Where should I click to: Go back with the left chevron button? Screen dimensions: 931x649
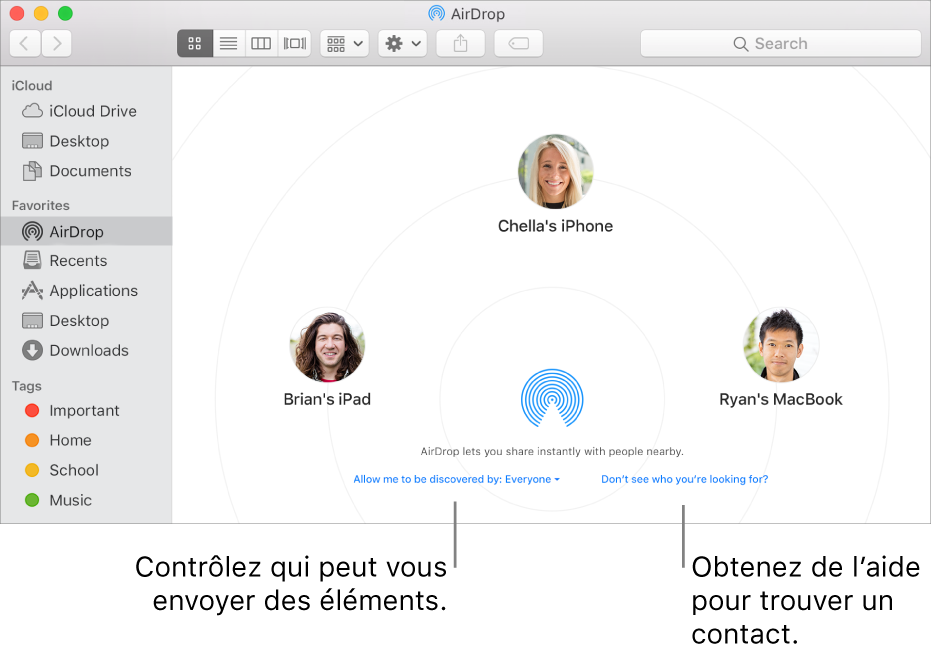25,43
